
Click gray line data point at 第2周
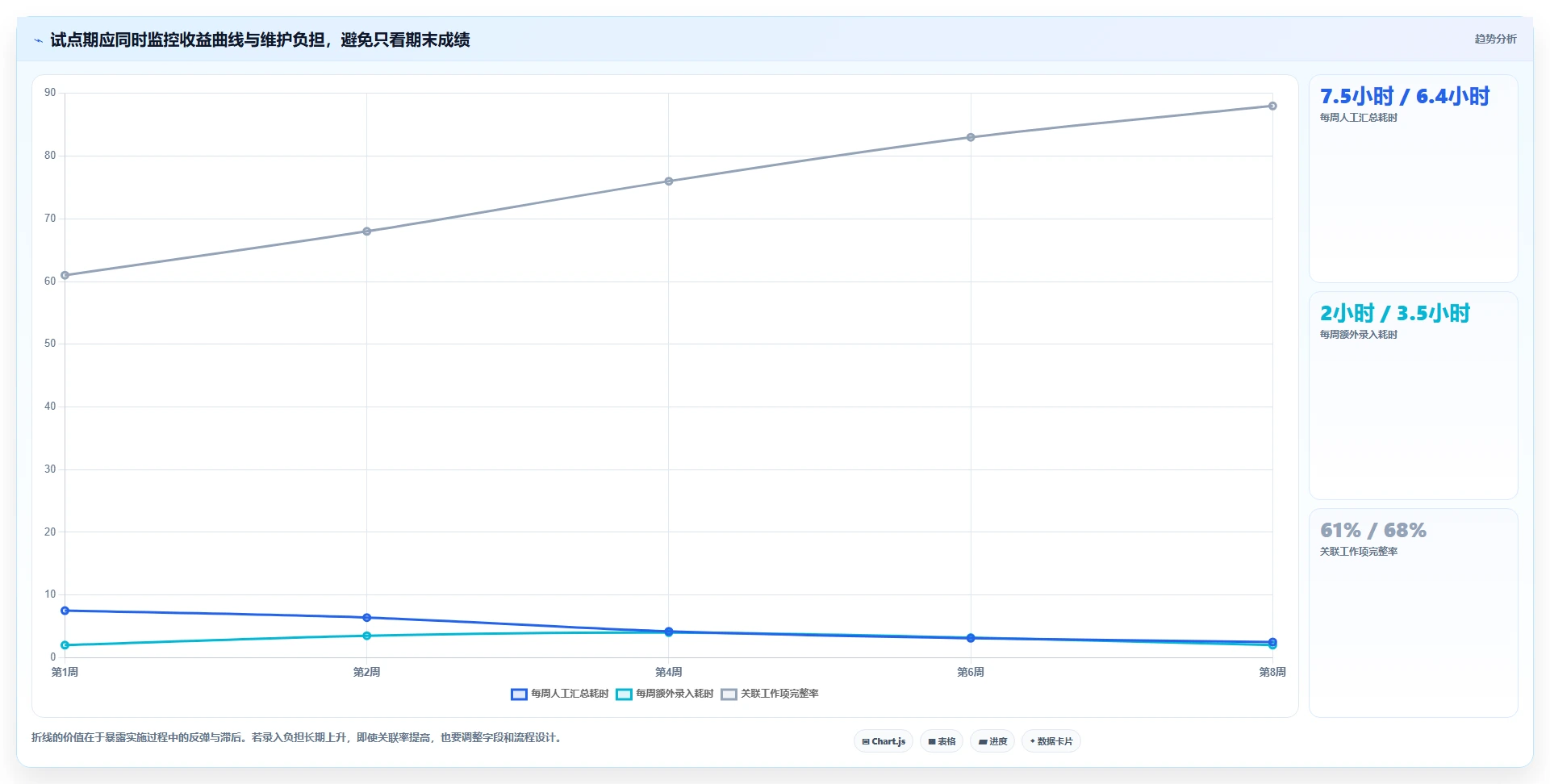point(366,231)
